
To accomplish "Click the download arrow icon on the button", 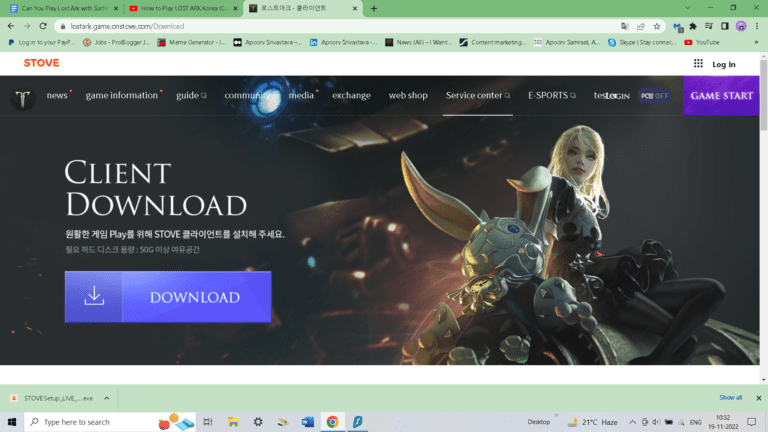I will (x=94, y=296).
